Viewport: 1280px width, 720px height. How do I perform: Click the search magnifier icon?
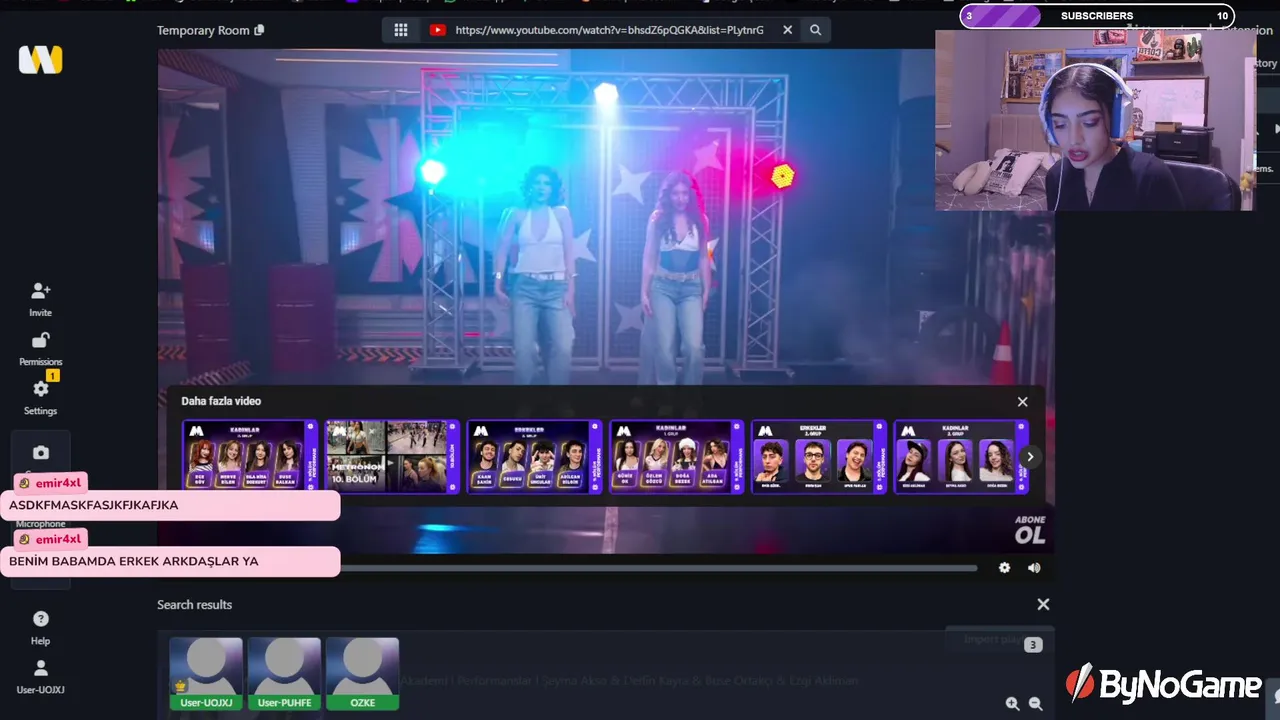(x=815, y=30)
